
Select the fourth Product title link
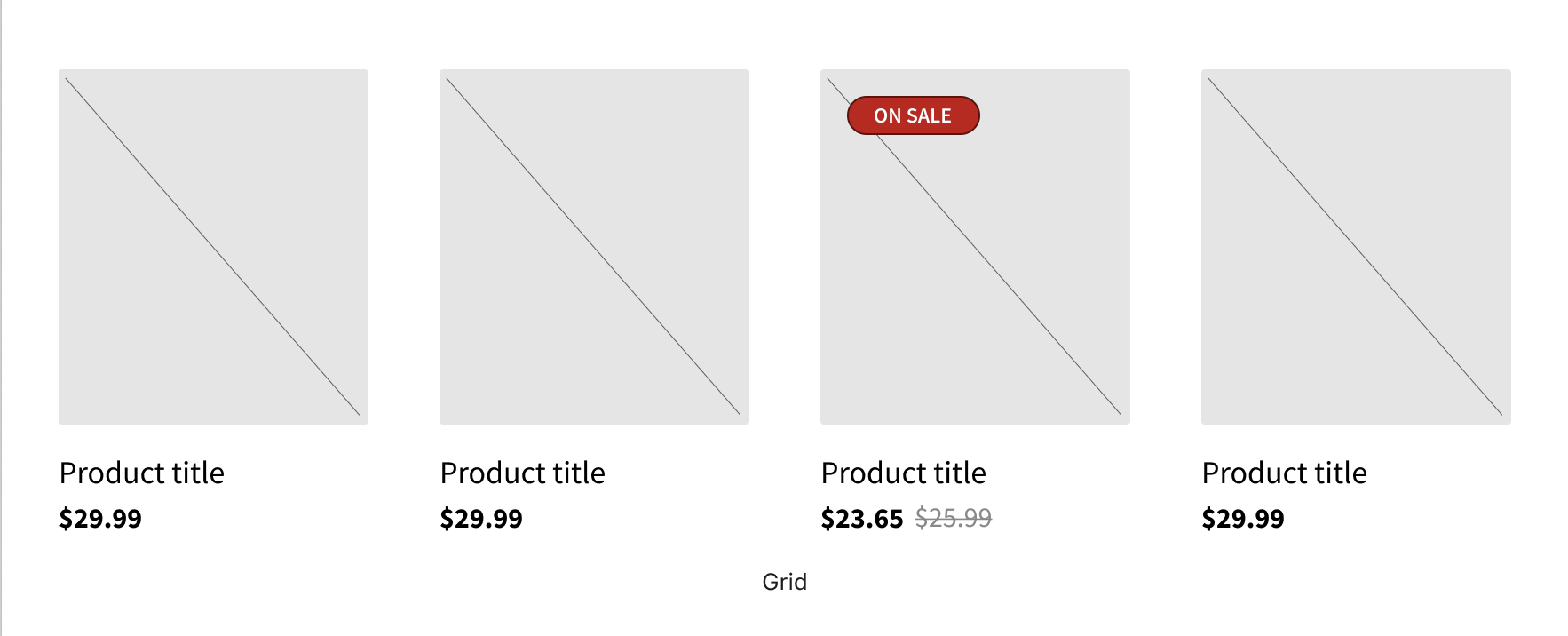point(1284,473)
